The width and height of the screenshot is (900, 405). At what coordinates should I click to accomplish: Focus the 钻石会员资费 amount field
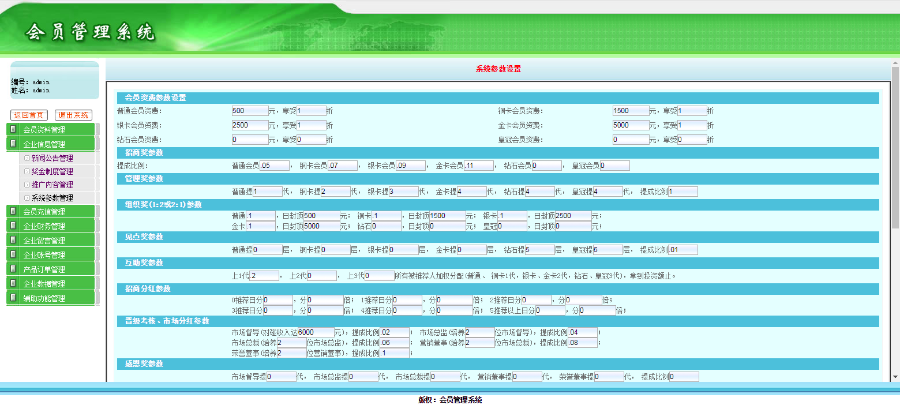(x=250, y=139)
